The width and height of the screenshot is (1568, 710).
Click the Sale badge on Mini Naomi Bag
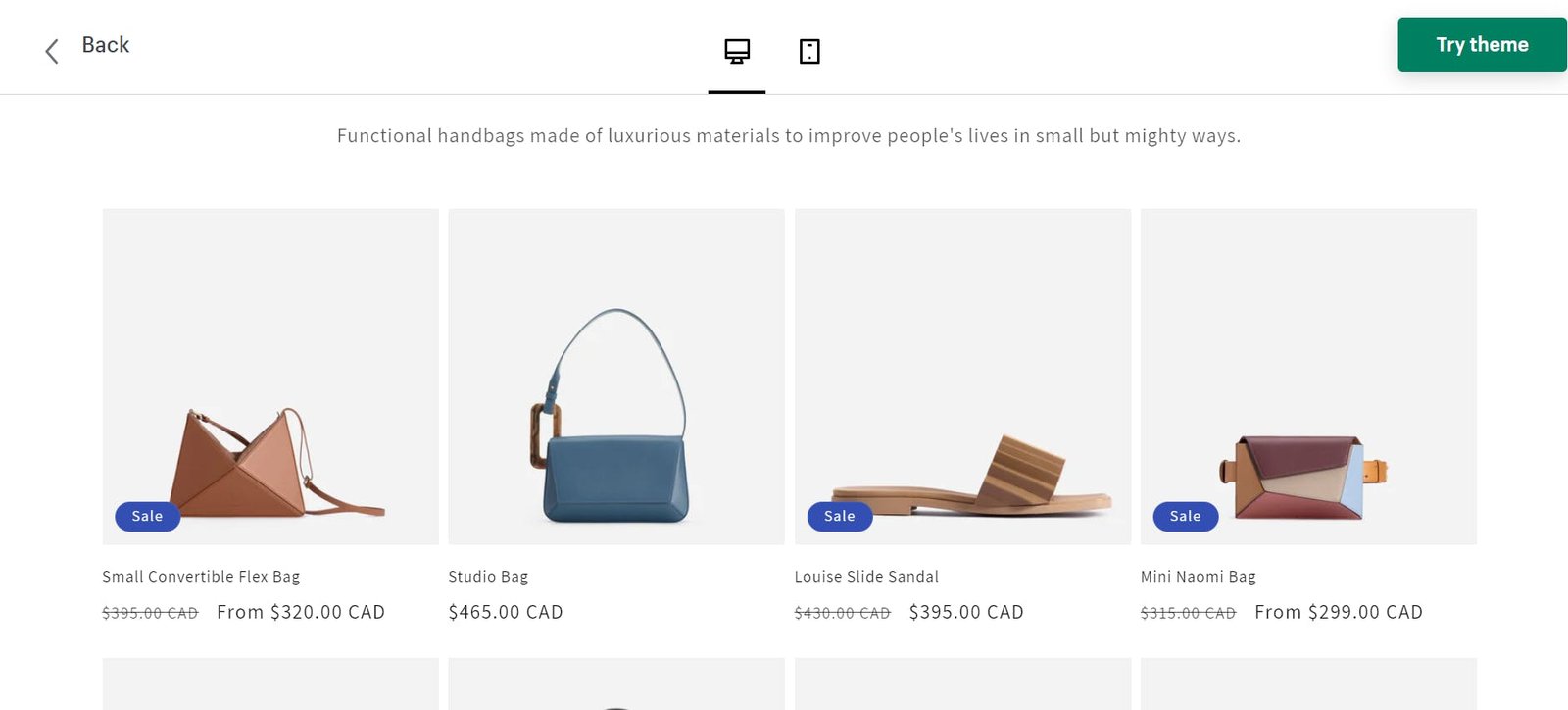point(1185,516)
